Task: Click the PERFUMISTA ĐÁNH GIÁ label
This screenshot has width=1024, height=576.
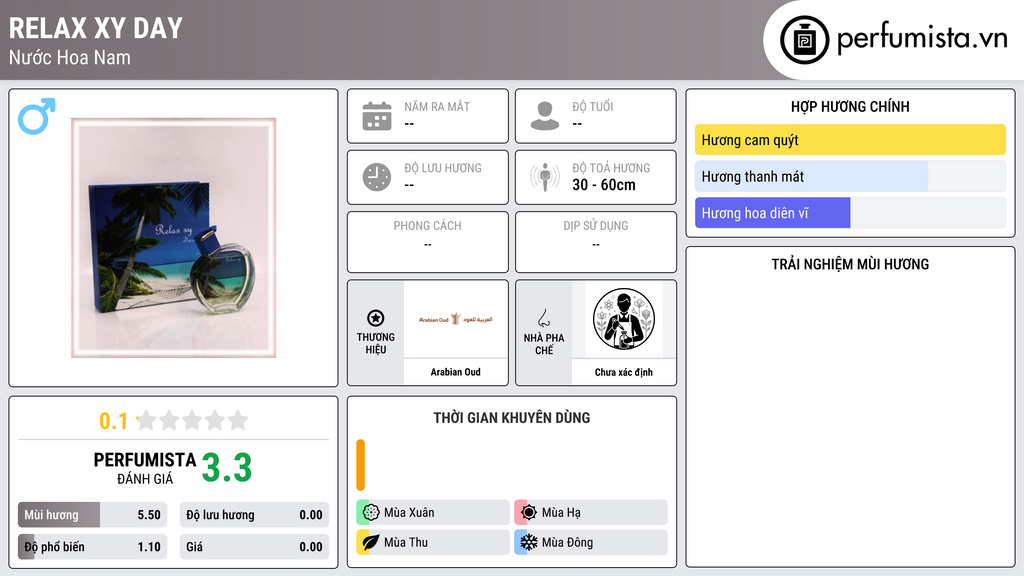Action: tap(145, 468)
